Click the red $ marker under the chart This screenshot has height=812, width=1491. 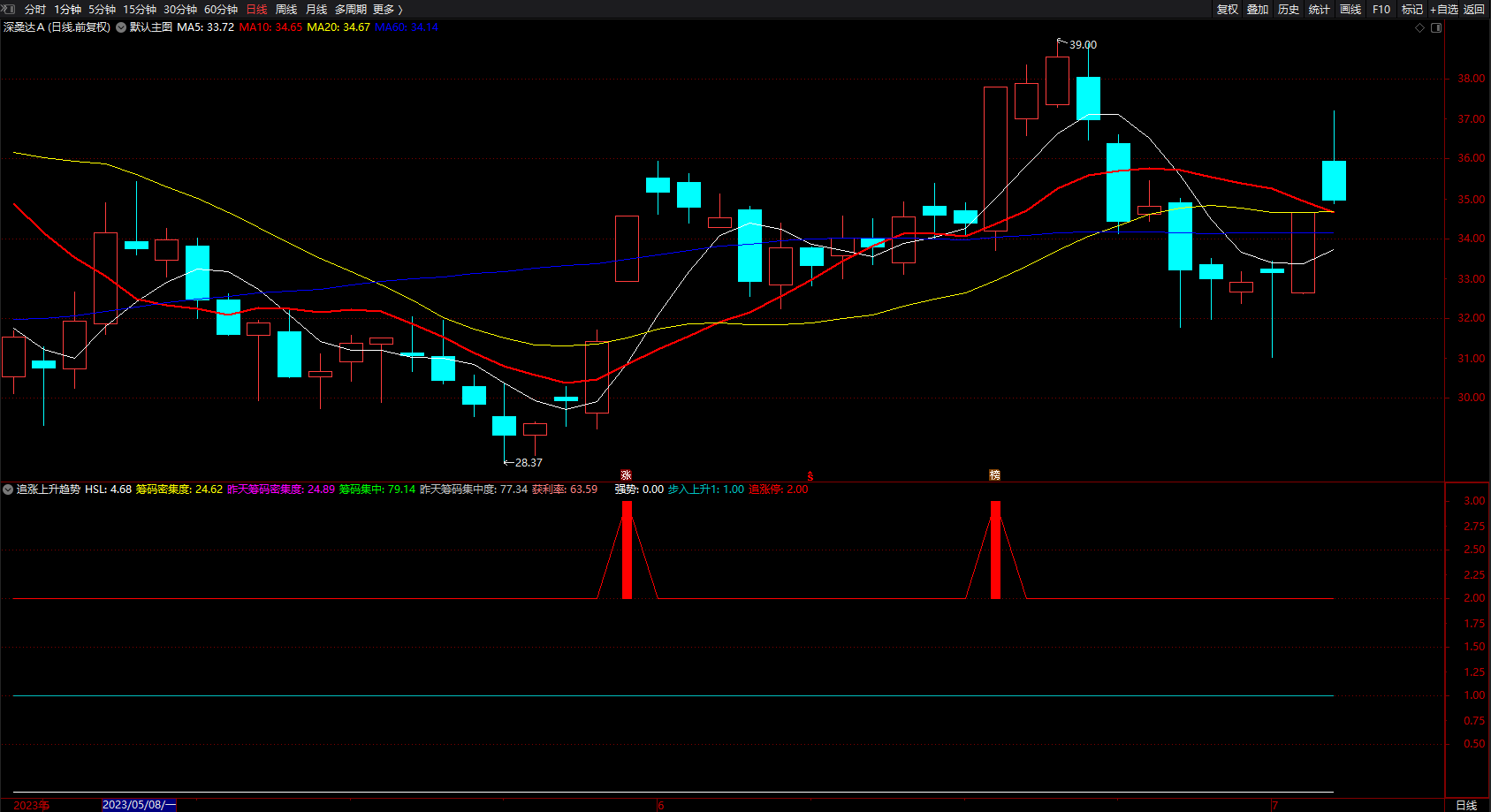click(x=810, y=476)
